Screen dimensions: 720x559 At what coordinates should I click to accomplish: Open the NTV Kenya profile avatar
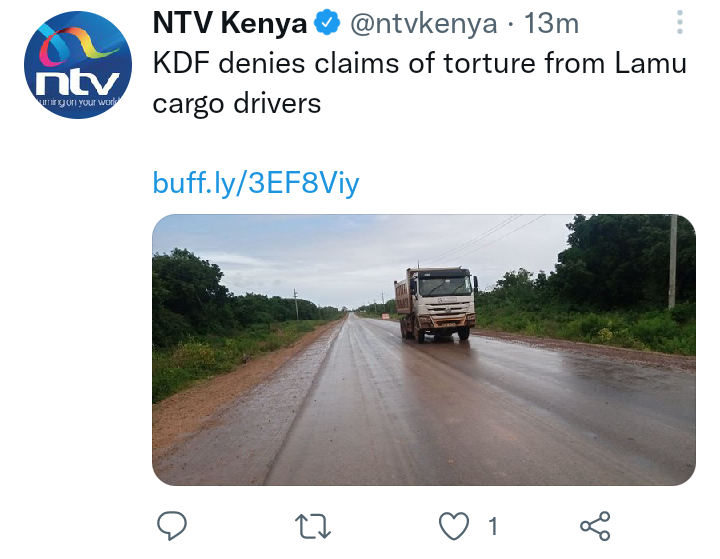(78, 65)
